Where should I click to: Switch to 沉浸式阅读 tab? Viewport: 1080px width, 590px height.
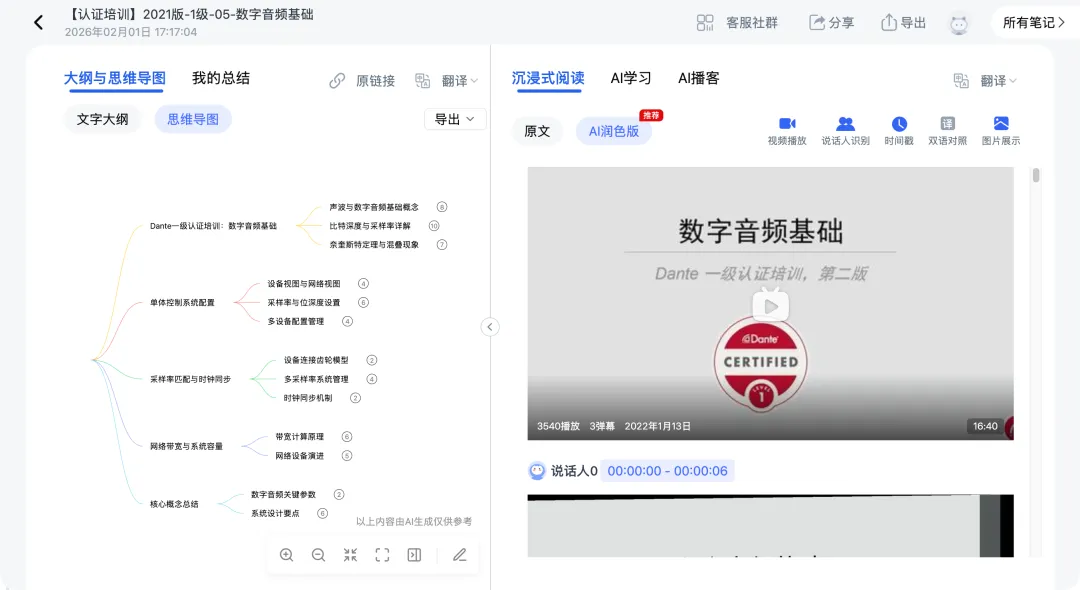548,78
